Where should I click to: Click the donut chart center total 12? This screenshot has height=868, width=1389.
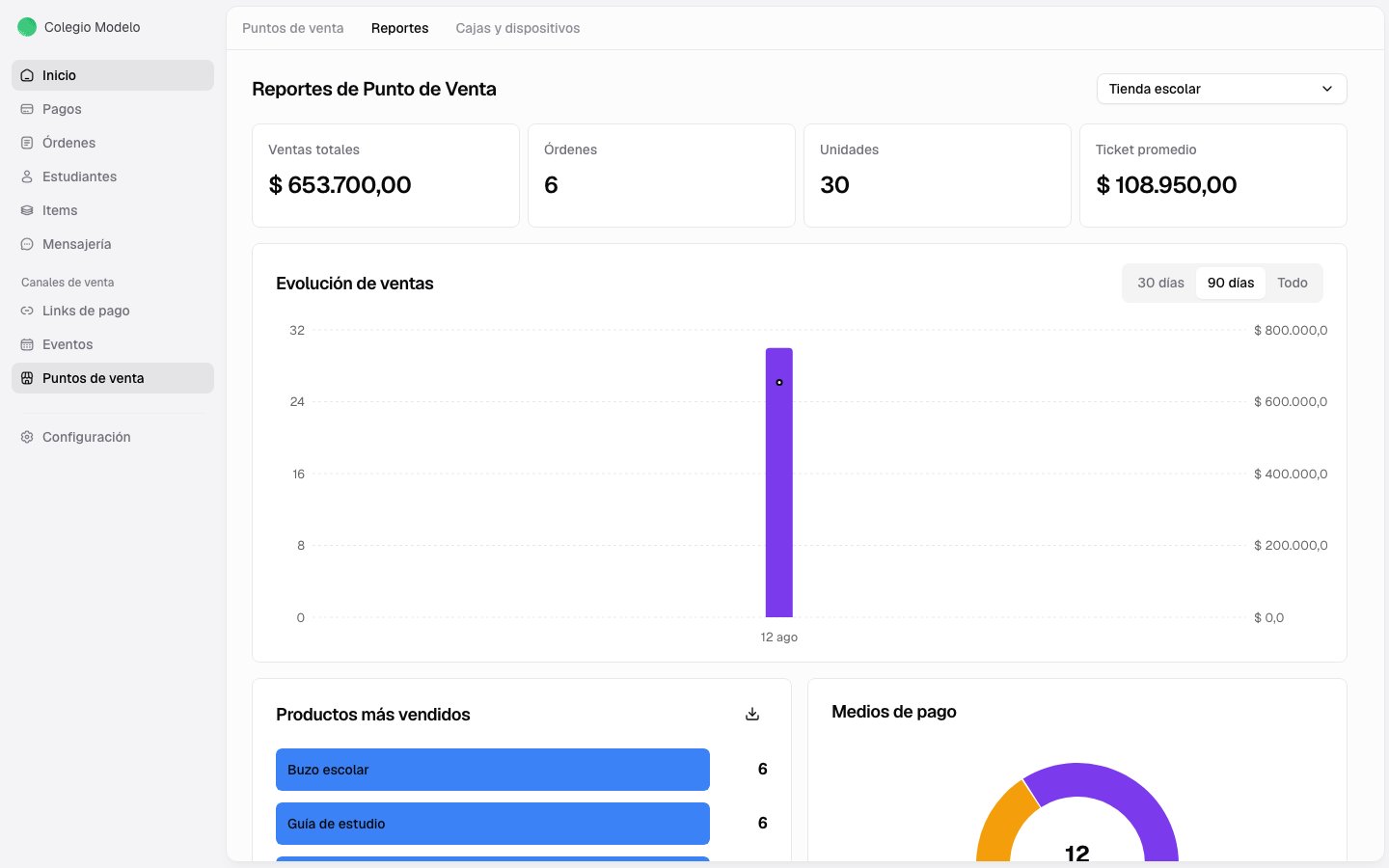[x=1077, y=853]
